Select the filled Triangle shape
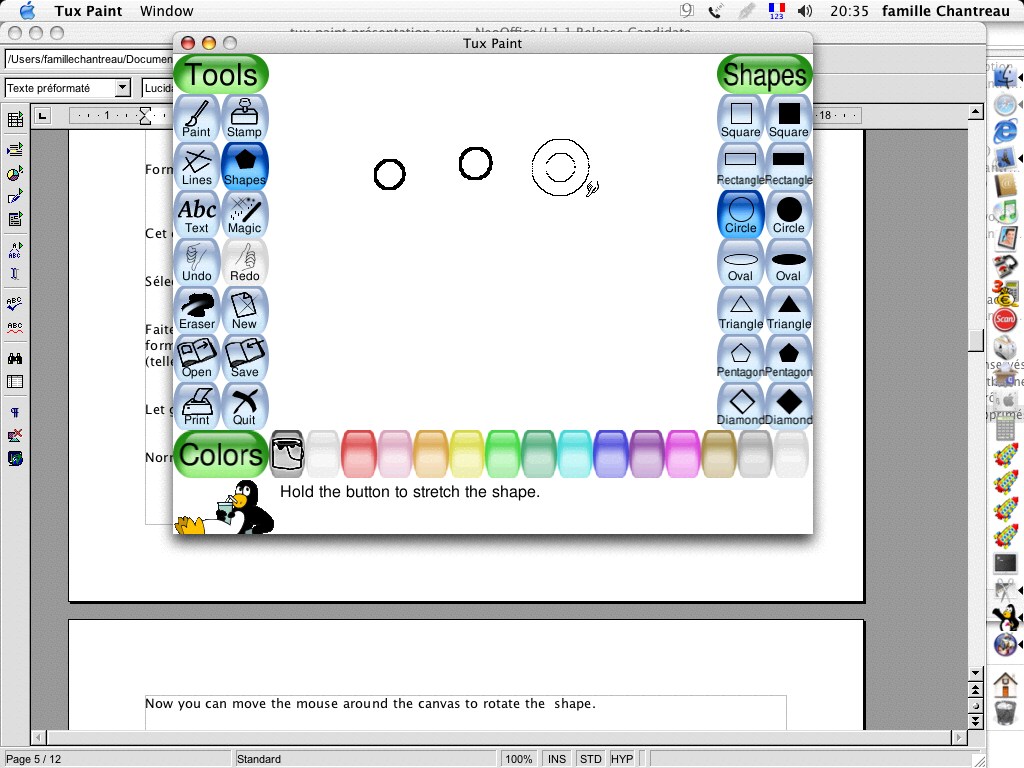This screenshot has width=1024, height=768. [x=789, y=310]
